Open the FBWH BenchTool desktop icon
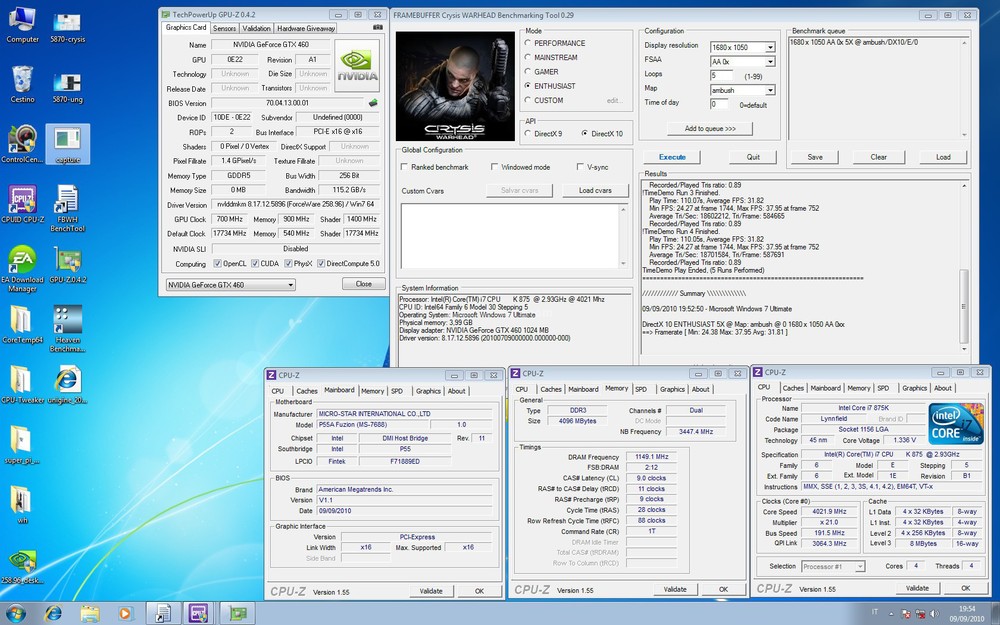This screenshot has width=1000, height=625. click(x=68, y=209)
